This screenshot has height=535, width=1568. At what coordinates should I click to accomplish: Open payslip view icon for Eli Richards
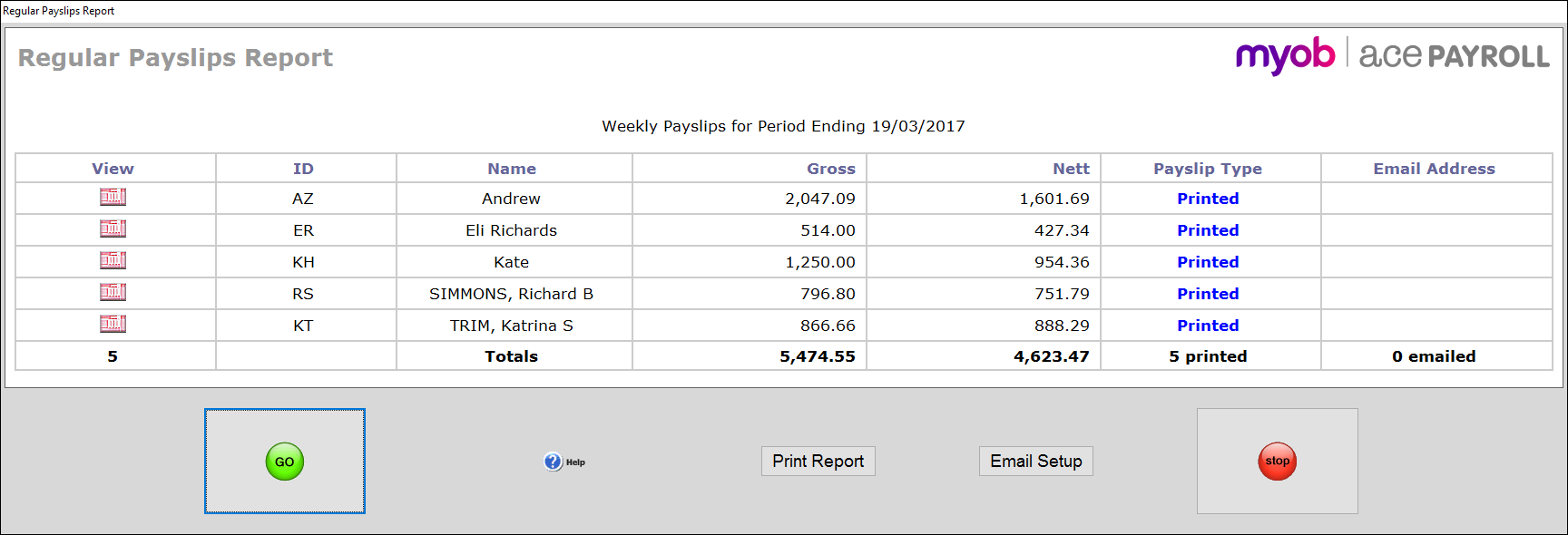pyautogui.click(x=113, y=229)
